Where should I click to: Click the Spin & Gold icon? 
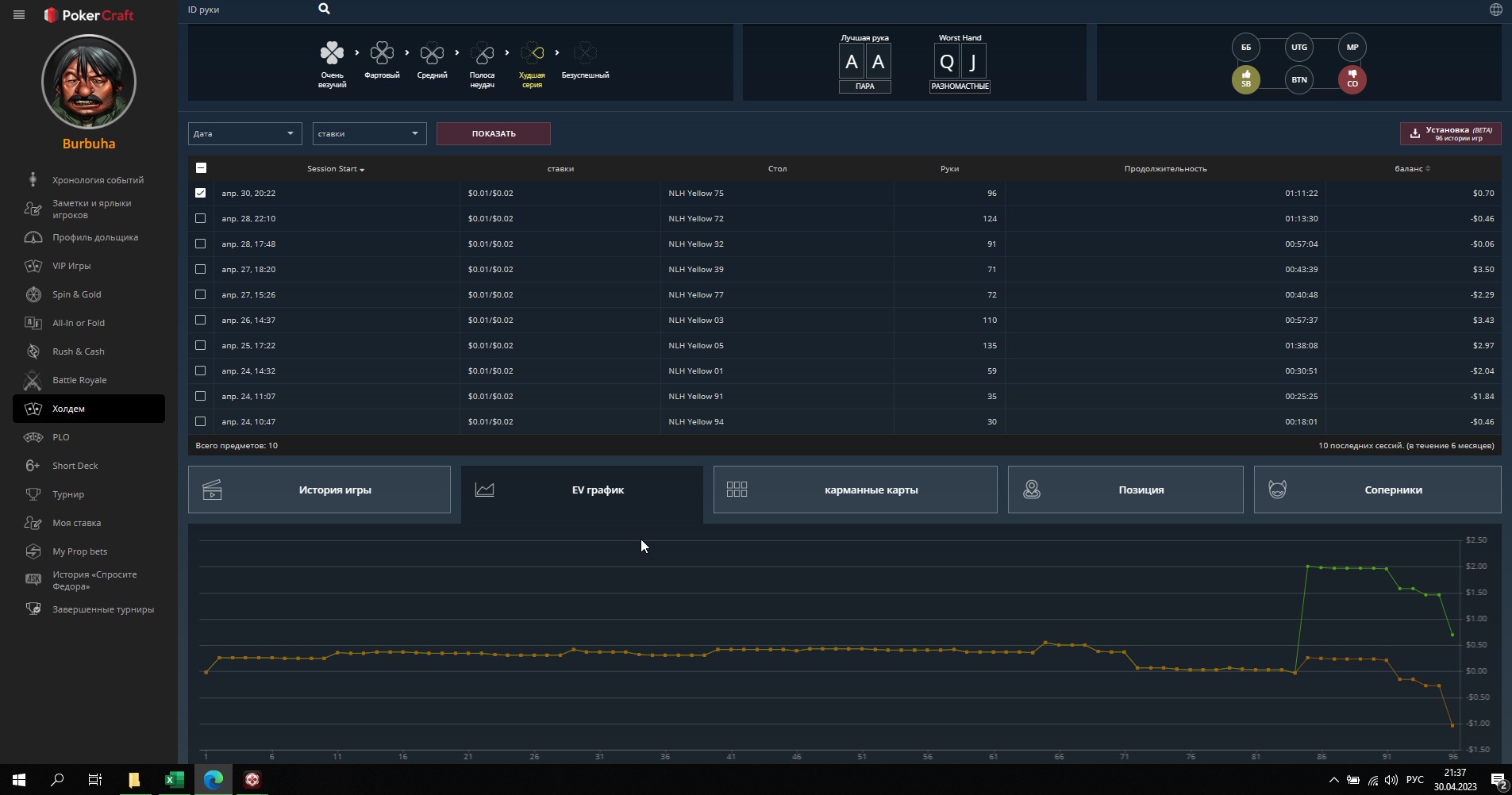click(33, 294)
